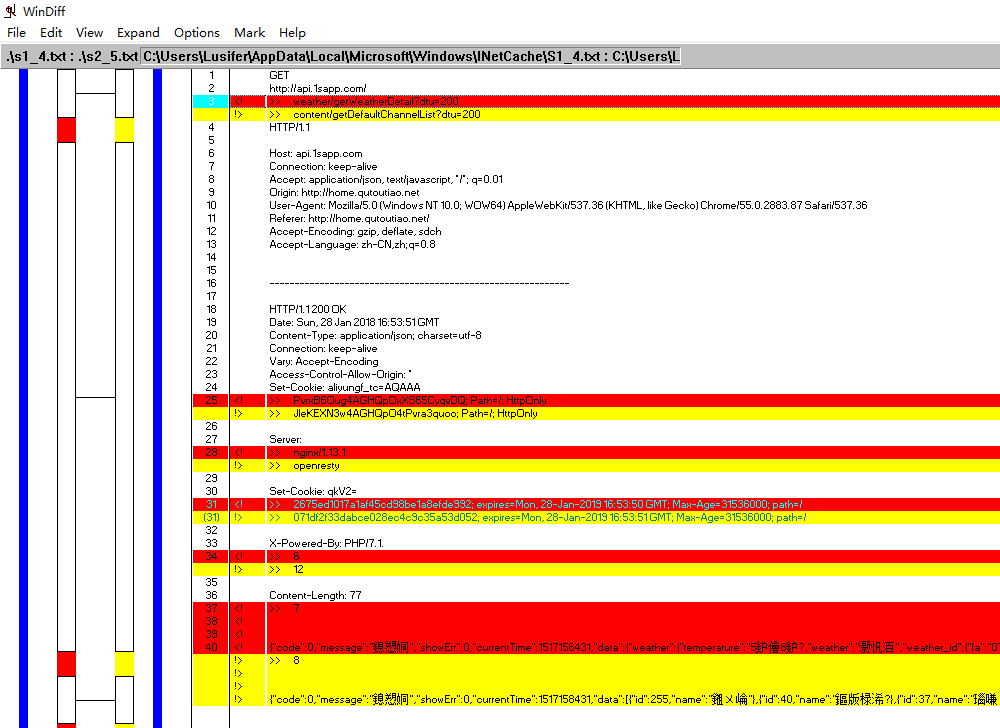
Task: Click the WinDiff icon in title bar
Action: (x=10, y=11)
